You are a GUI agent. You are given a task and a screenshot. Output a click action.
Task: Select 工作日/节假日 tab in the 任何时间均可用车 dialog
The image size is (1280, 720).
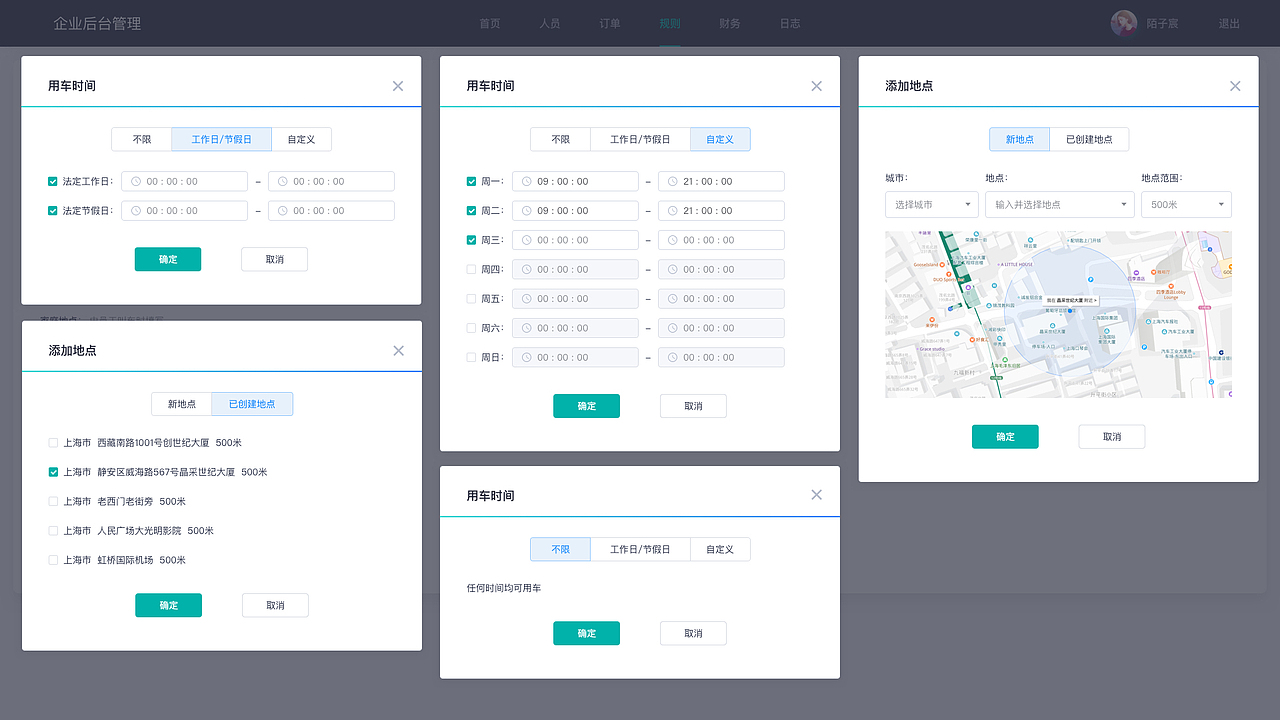[640, 549]
